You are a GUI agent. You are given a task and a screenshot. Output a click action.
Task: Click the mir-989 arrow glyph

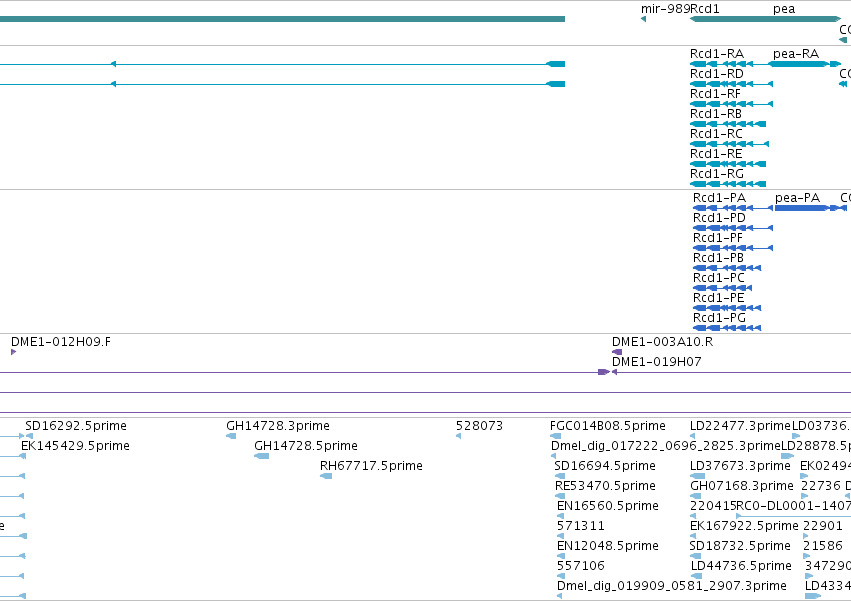(x=644, y=19)
